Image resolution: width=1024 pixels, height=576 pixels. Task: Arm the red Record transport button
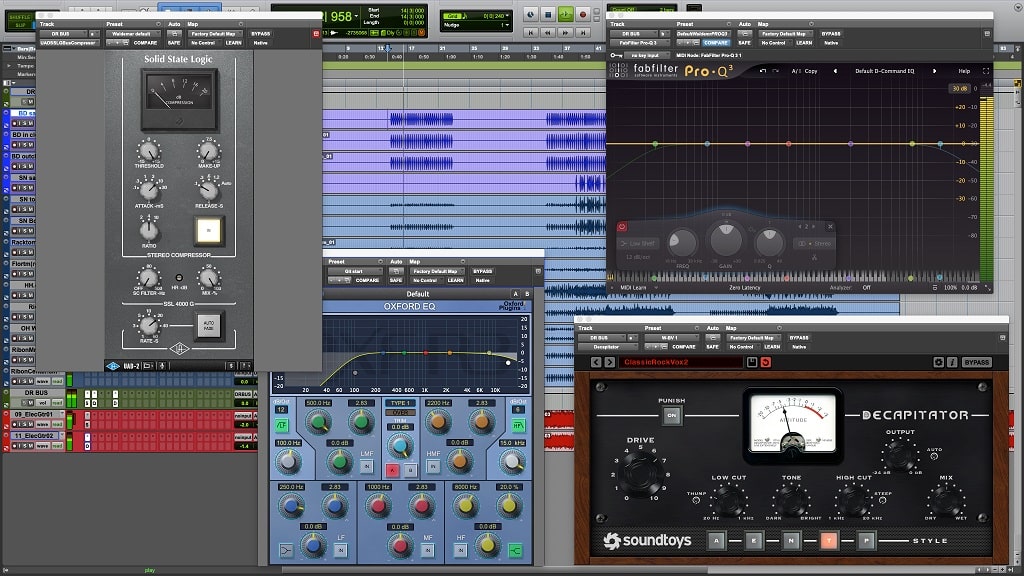[583, 14]
